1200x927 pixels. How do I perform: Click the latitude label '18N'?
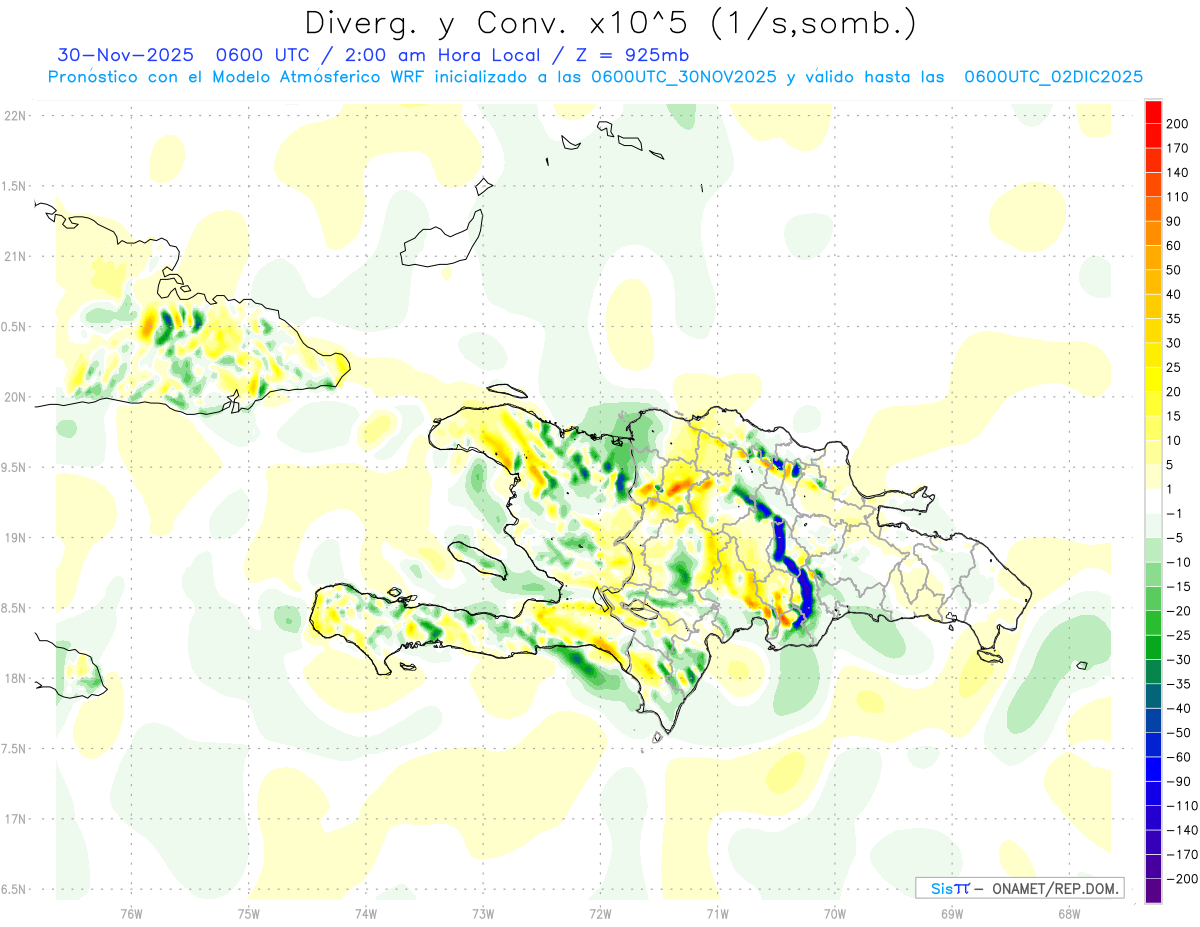[x=13, y=679]
